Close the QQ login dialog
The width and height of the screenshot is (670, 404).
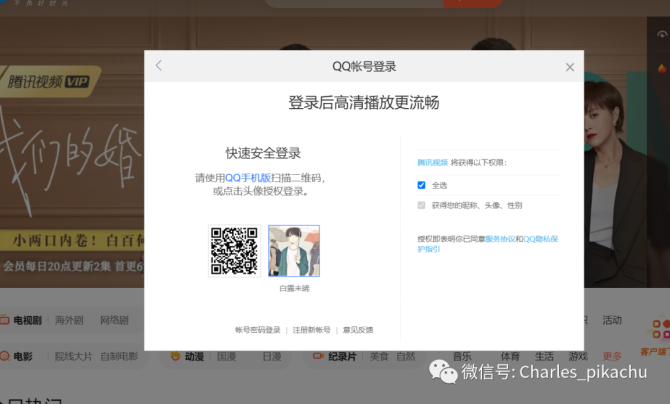click(x=570, y=67)
